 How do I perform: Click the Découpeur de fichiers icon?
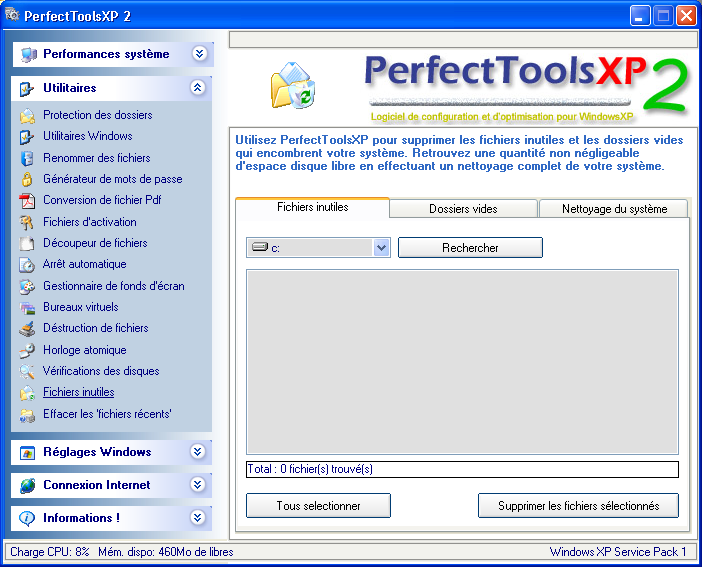[x=27, y=244]
